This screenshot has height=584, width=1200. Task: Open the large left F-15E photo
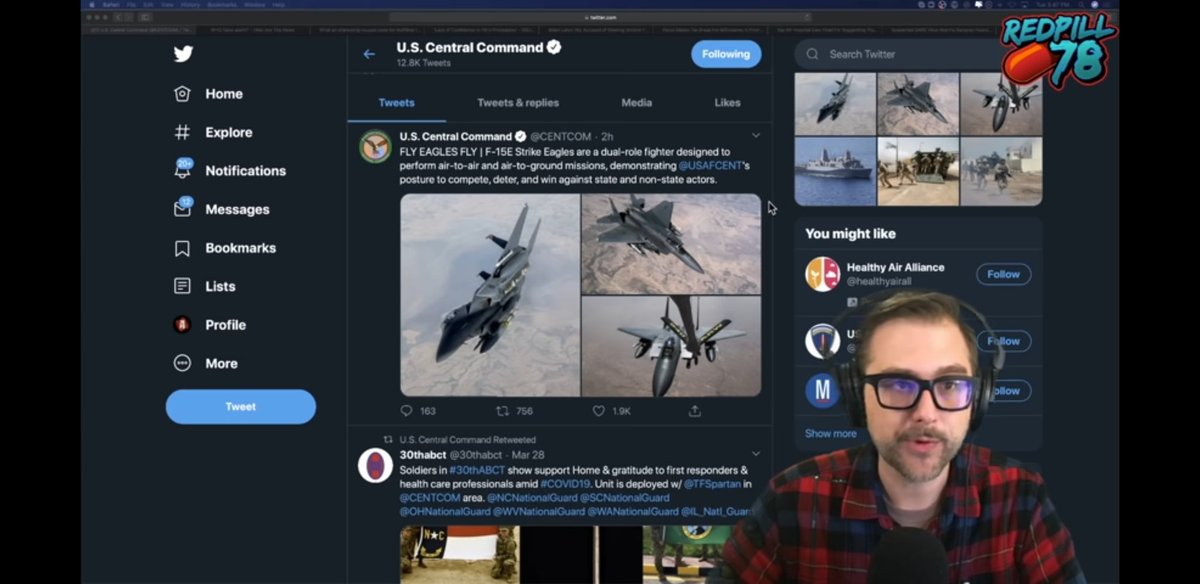(x=490, y=295)
